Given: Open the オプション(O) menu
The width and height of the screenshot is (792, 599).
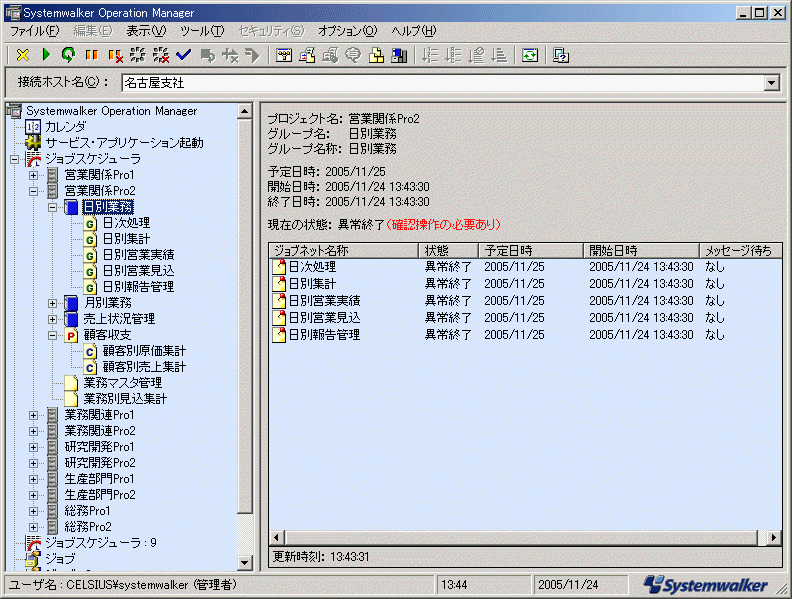Looking at the screenshot, I should (x=348, y=31).
